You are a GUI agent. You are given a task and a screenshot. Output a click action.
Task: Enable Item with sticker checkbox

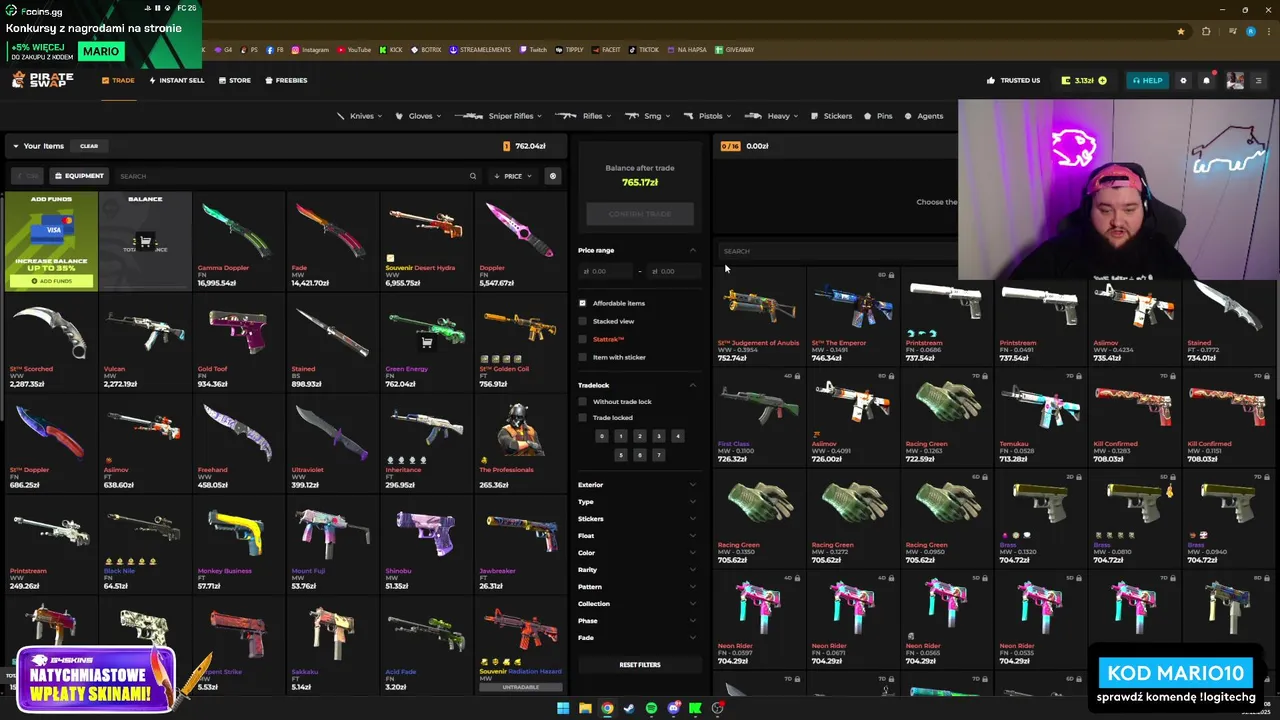click(x=583, y=357)
